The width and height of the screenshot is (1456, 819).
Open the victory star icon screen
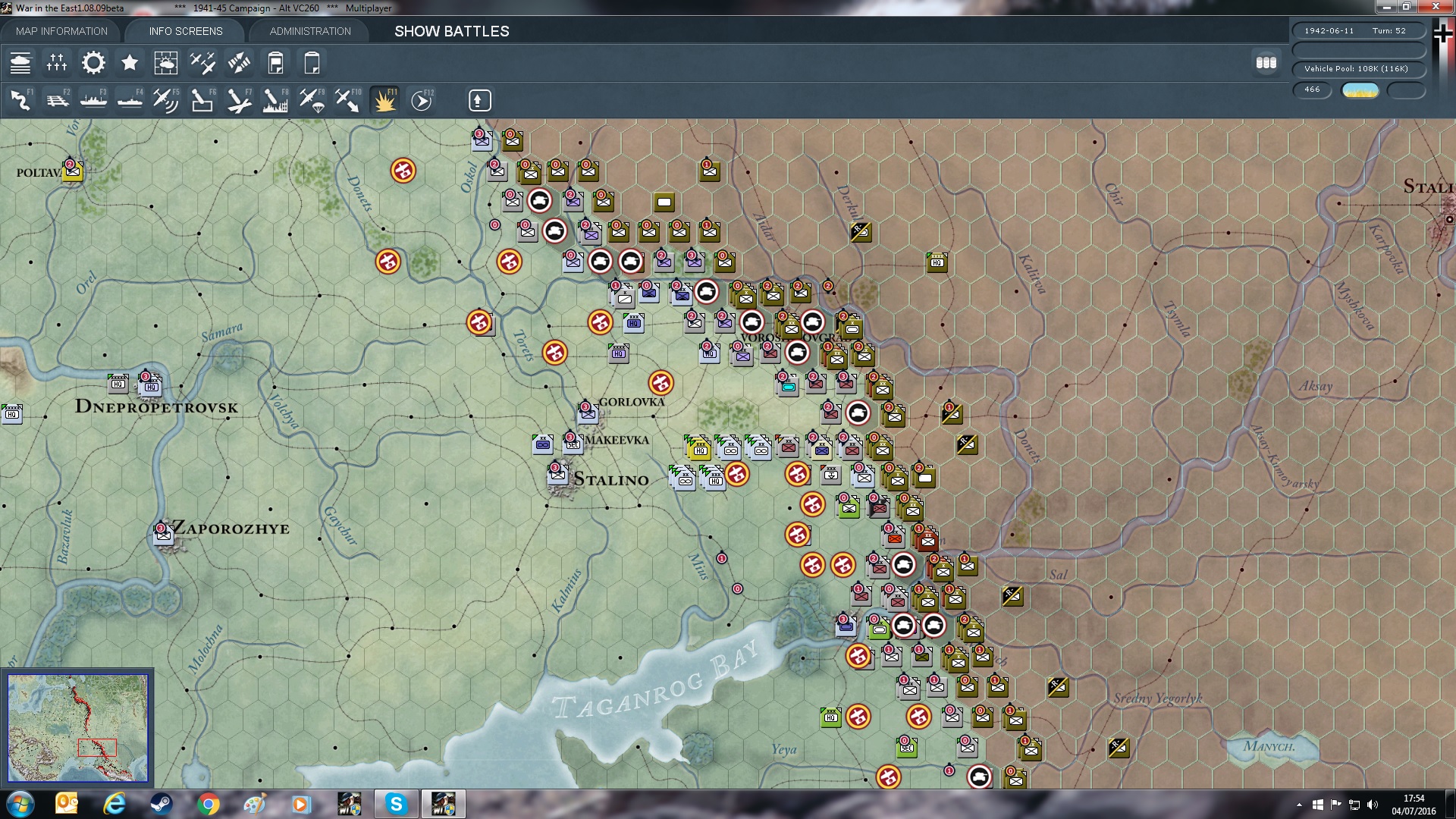tap(130, 63)
